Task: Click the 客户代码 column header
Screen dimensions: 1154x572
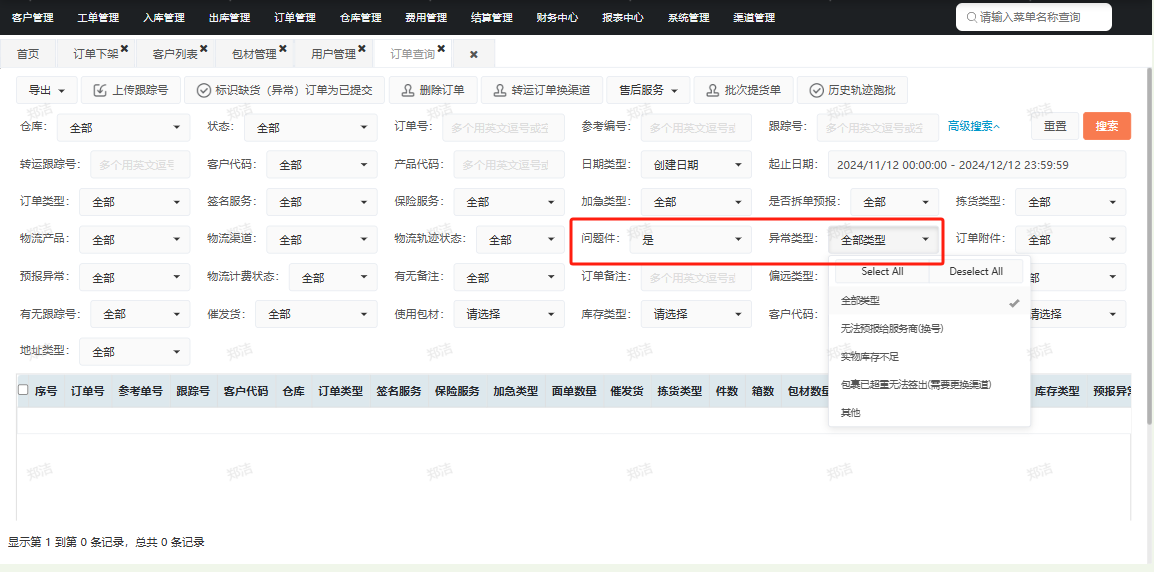Action: tap(246, 391)
